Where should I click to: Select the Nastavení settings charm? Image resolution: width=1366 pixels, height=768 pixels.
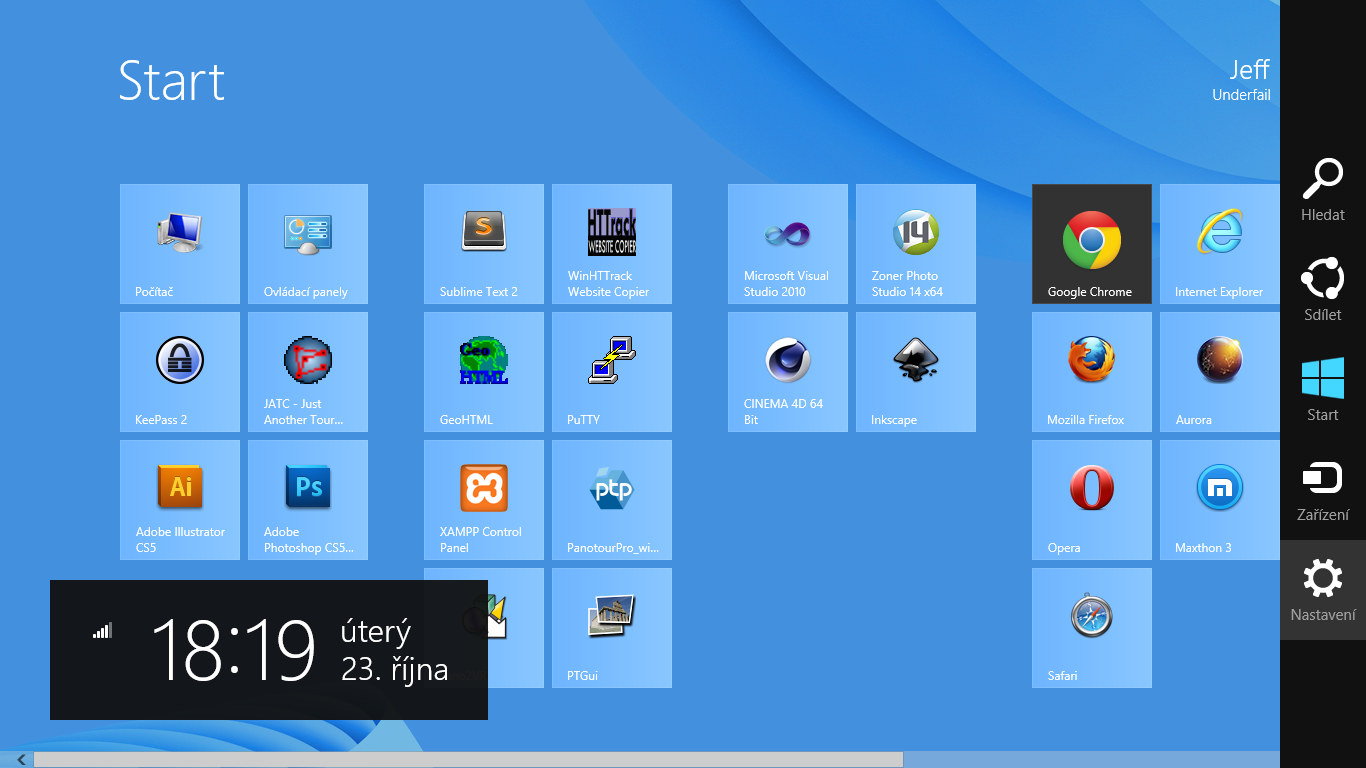(x=1322, y=590)
